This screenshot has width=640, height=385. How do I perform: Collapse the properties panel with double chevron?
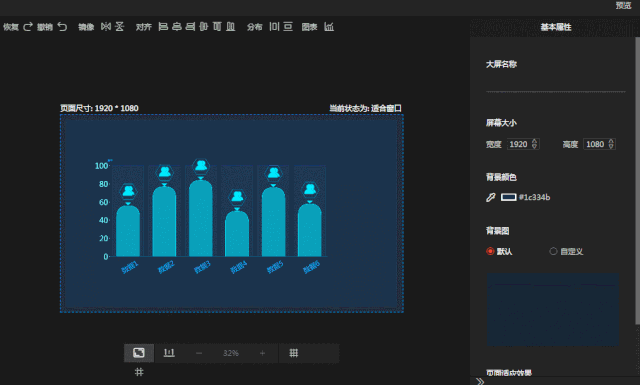pos(480,381)
